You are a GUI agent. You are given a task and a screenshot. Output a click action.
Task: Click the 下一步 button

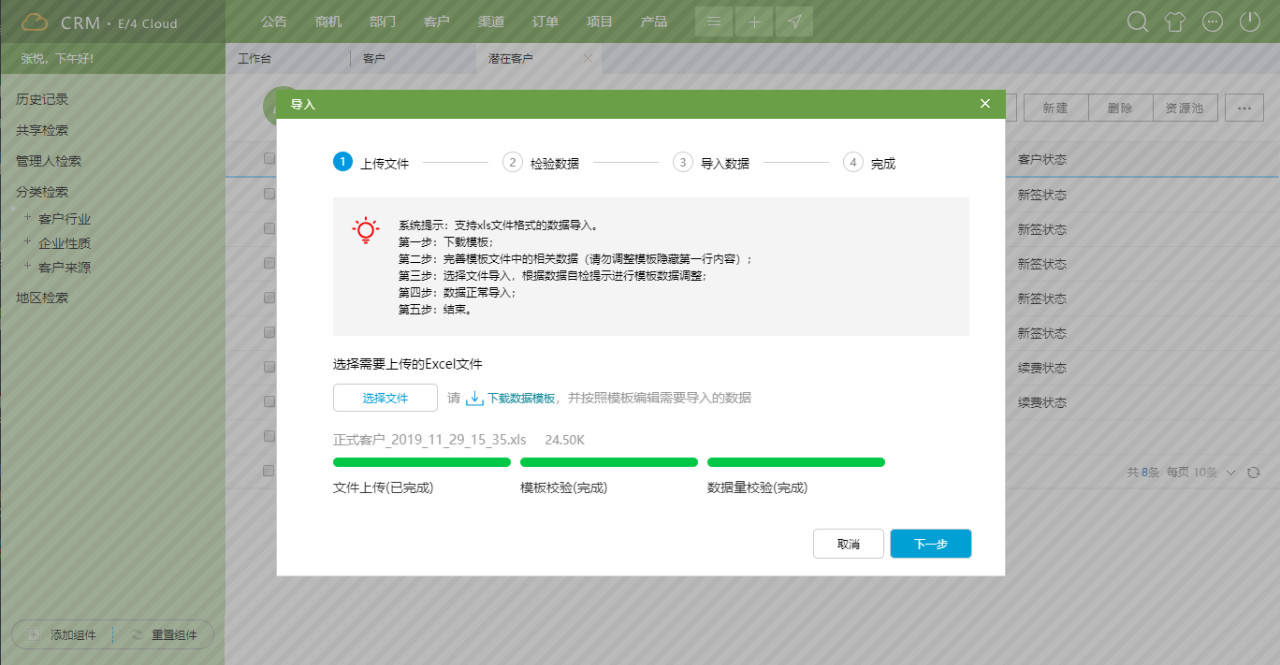[930, 544]
